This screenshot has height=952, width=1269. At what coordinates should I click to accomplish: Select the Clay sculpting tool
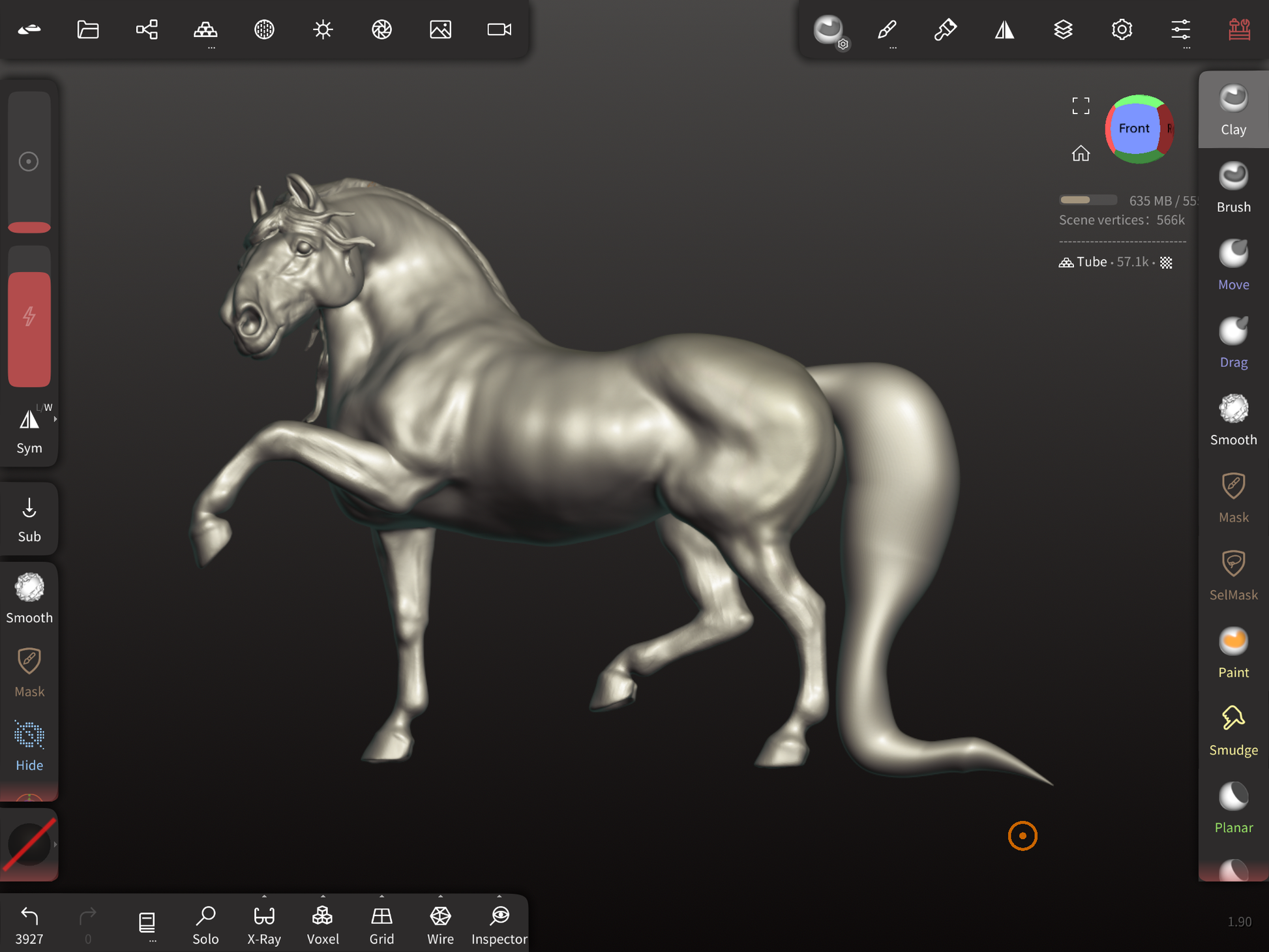pyautogui.click(x=1232, y=110)
